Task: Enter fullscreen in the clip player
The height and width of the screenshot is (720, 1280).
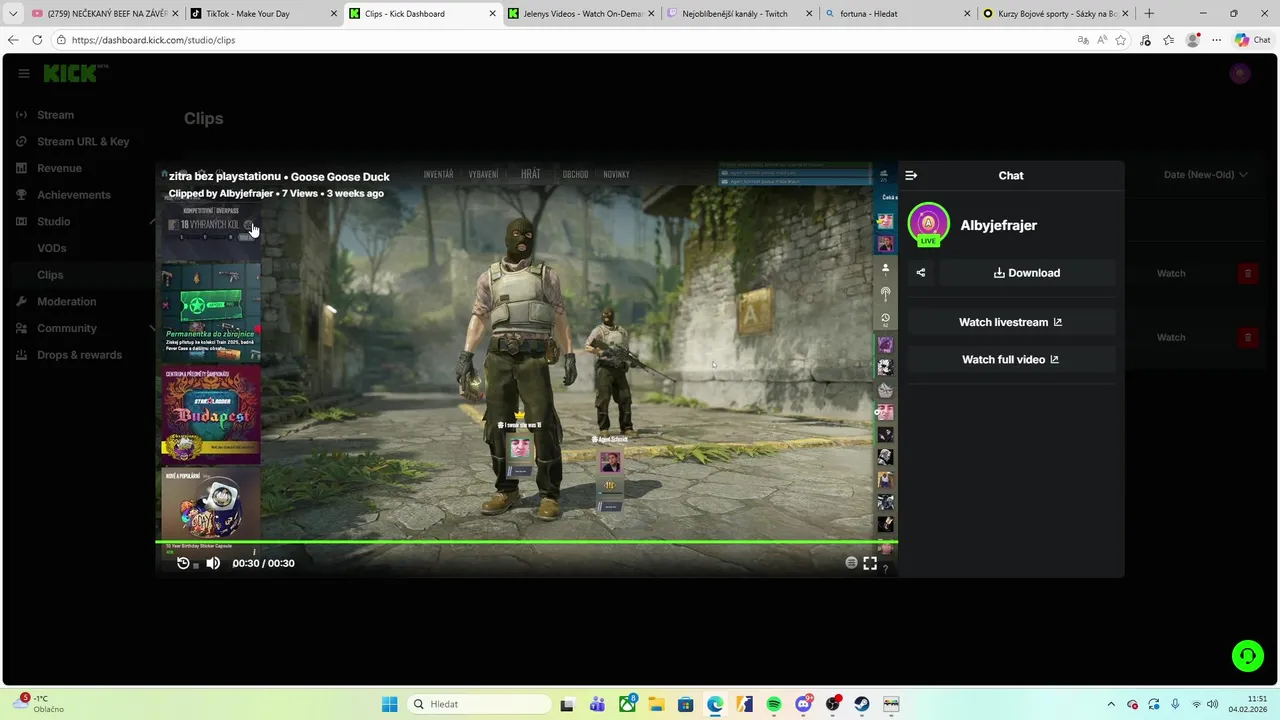Action: [x=870, y=563]
